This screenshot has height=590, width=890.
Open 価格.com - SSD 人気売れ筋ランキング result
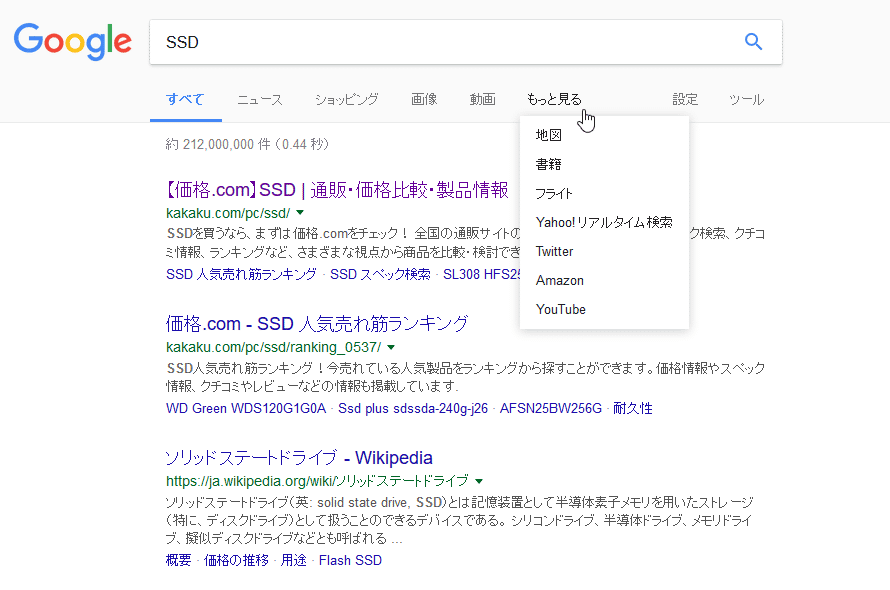317,324
